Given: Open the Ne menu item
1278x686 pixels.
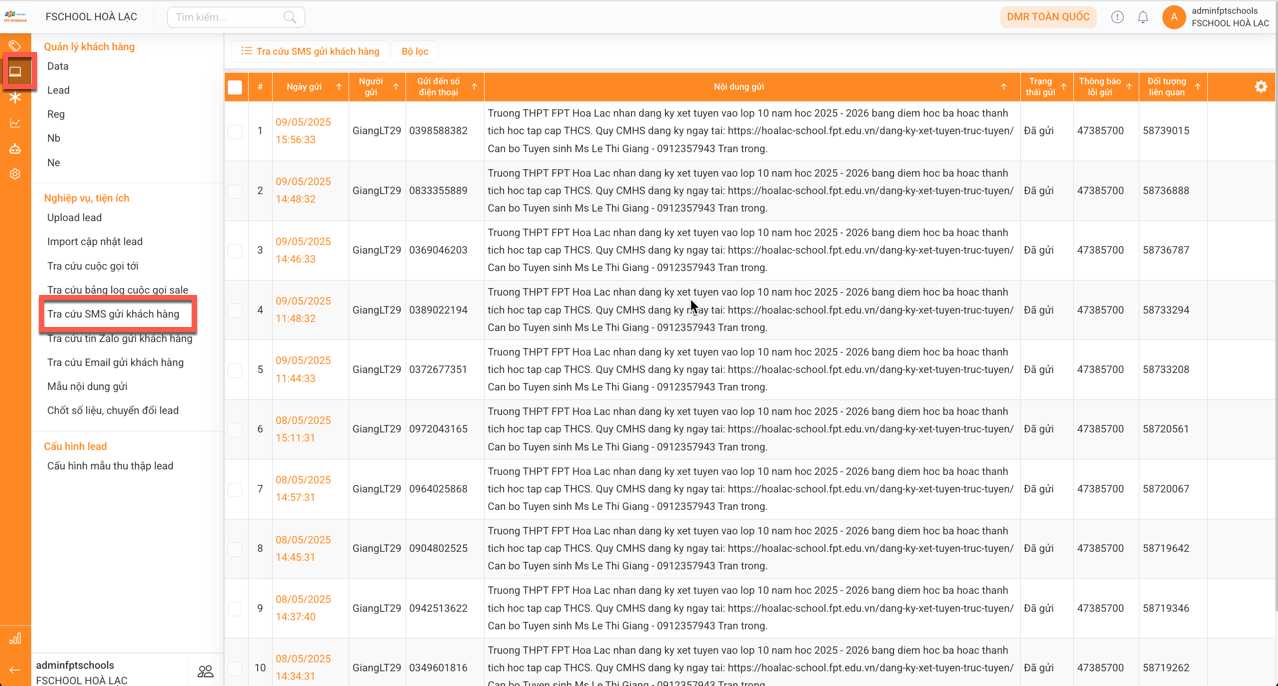Looking at the screenshot, I should (54, 162).
